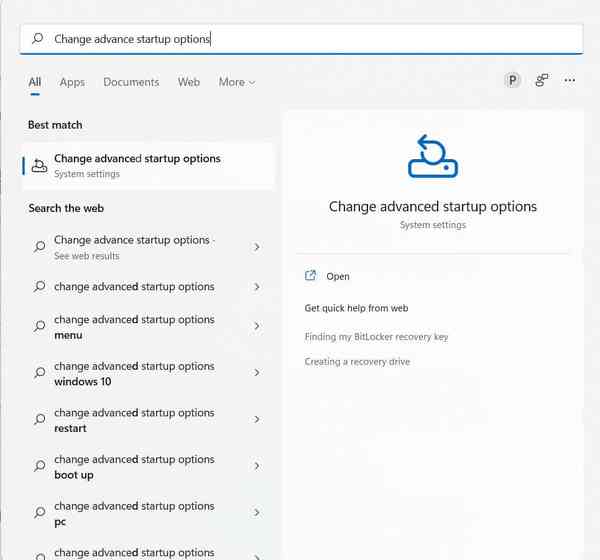
Task: Click the Open external-link icon
Action: point(310,276)
